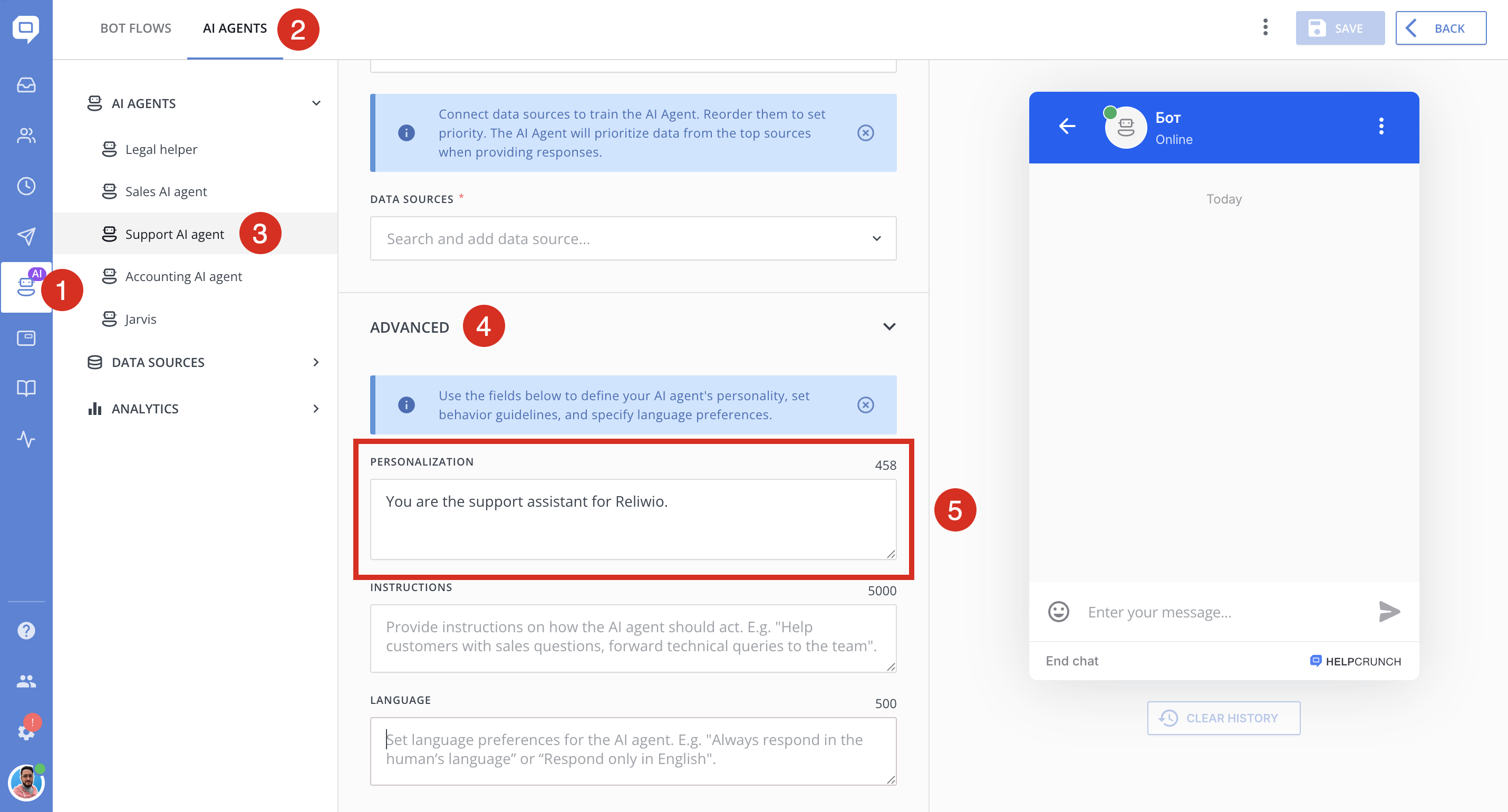
Task: Collapse the ADVANCED section chevron
Action: [x=888, y=327]
